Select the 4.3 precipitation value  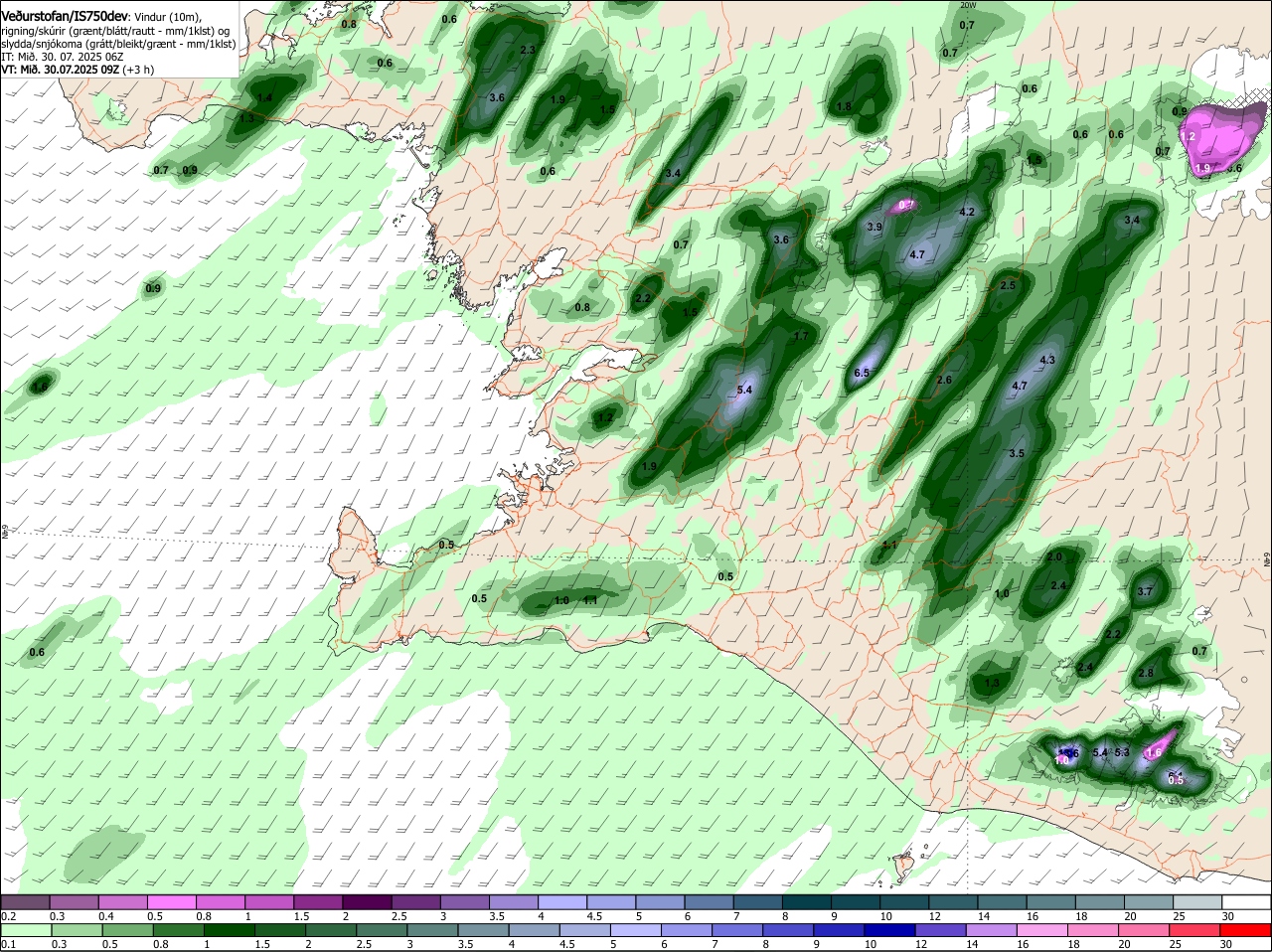[1046, 360]
